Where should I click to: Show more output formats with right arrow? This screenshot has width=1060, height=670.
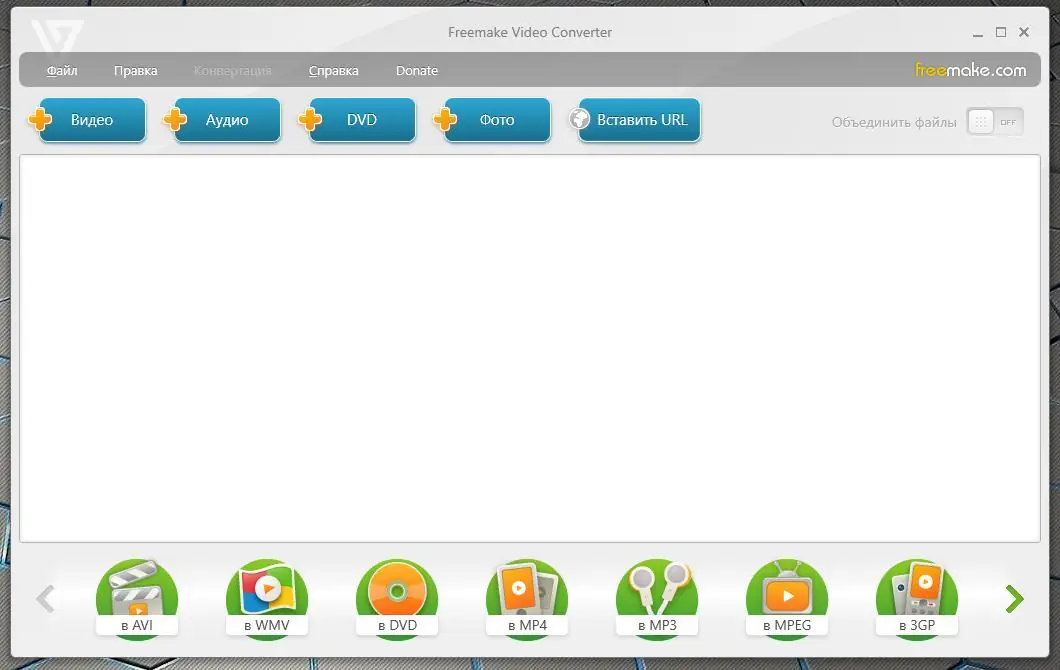pyautogui.click(x=1014, y=597)
